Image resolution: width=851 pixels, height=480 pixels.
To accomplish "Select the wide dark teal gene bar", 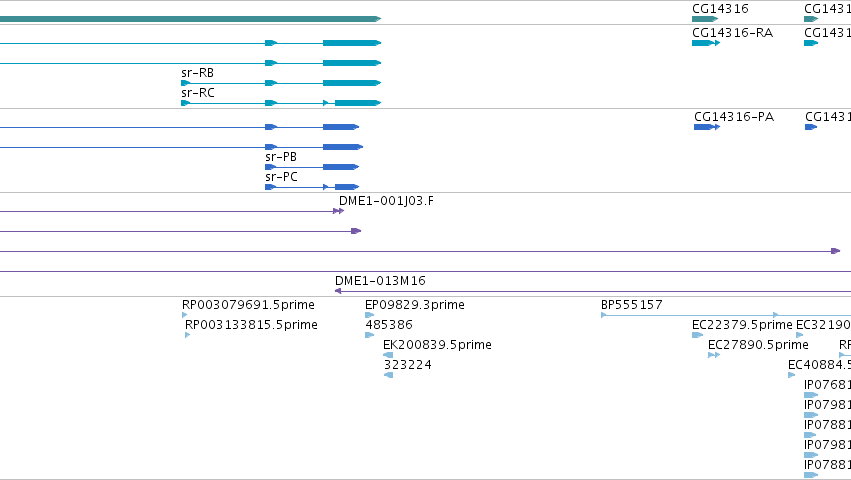I will (190, 19).
